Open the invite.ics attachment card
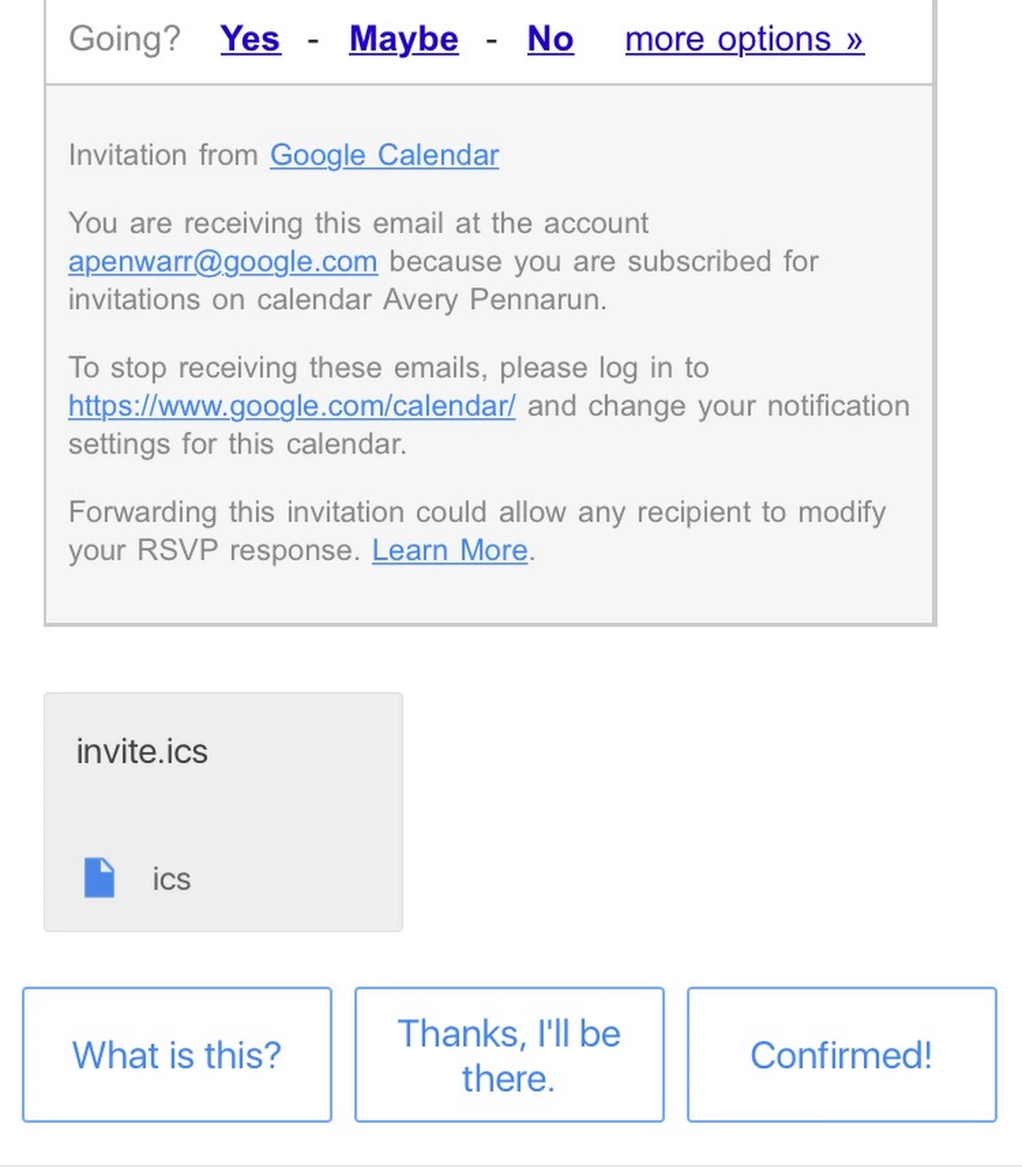This screenshot has height=1176, width=1022. coord(223,812)
